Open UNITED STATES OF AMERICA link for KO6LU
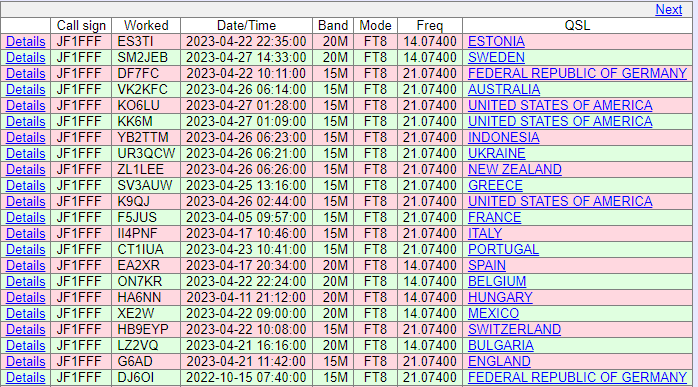Image resolution: width=698 pixels, height=387 pixels. coord(560,106)
